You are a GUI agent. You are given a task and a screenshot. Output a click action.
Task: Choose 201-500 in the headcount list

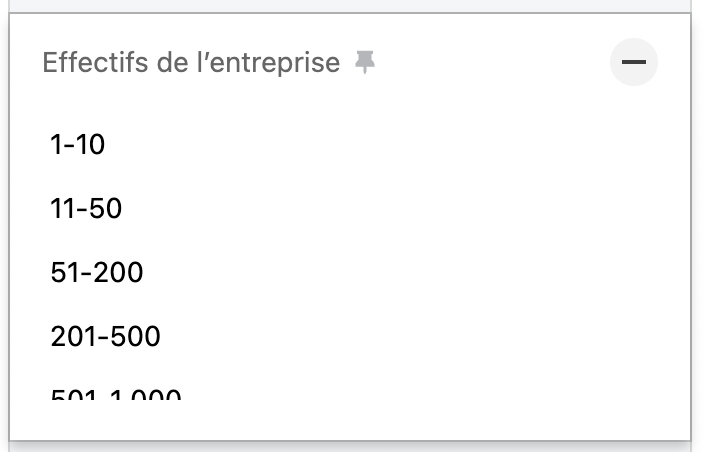(x=105, y=336)
